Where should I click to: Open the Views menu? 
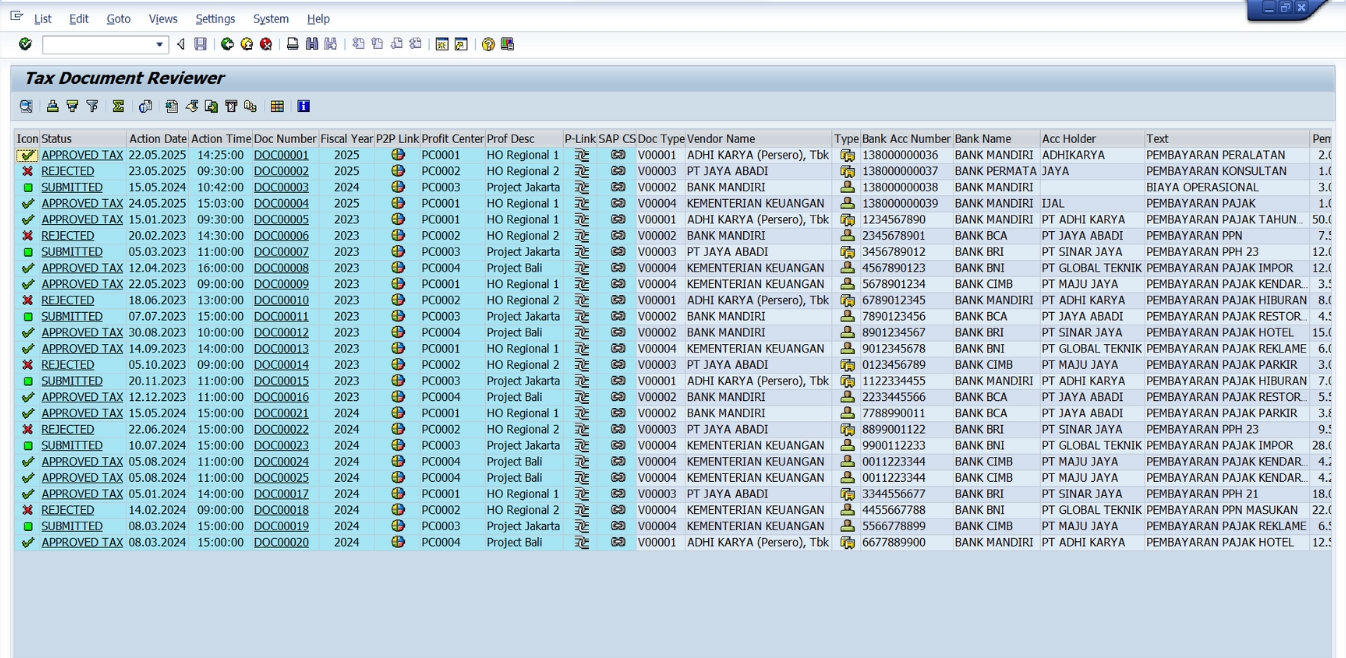pos(163,19)
